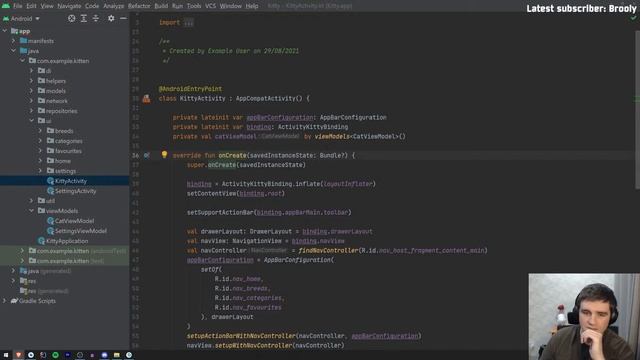
Task: Open the Analyze menu
Action: pyautogui.click(x=113, y=6)
